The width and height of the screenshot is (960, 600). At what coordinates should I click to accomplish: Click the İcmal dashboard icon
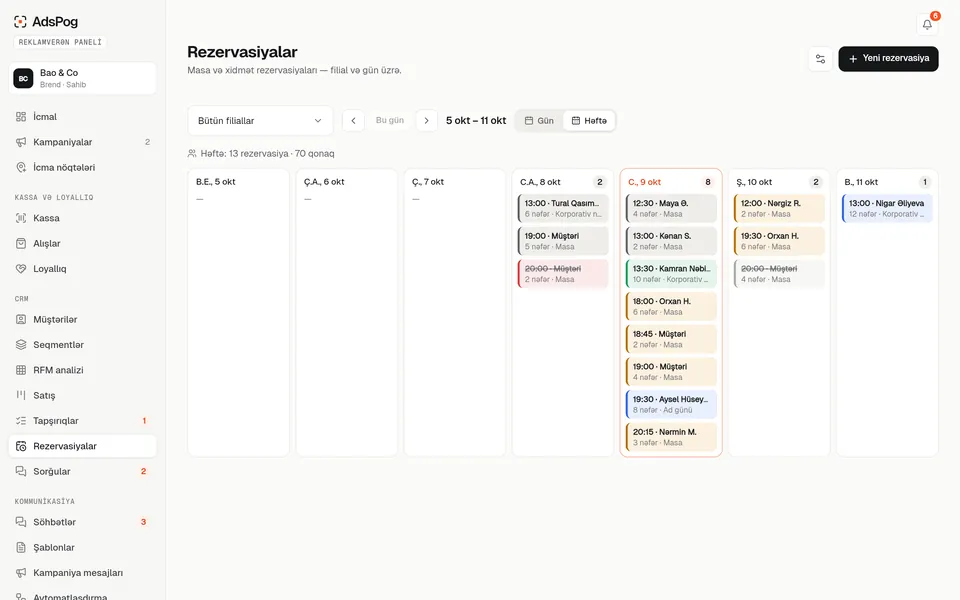[21, 116]
